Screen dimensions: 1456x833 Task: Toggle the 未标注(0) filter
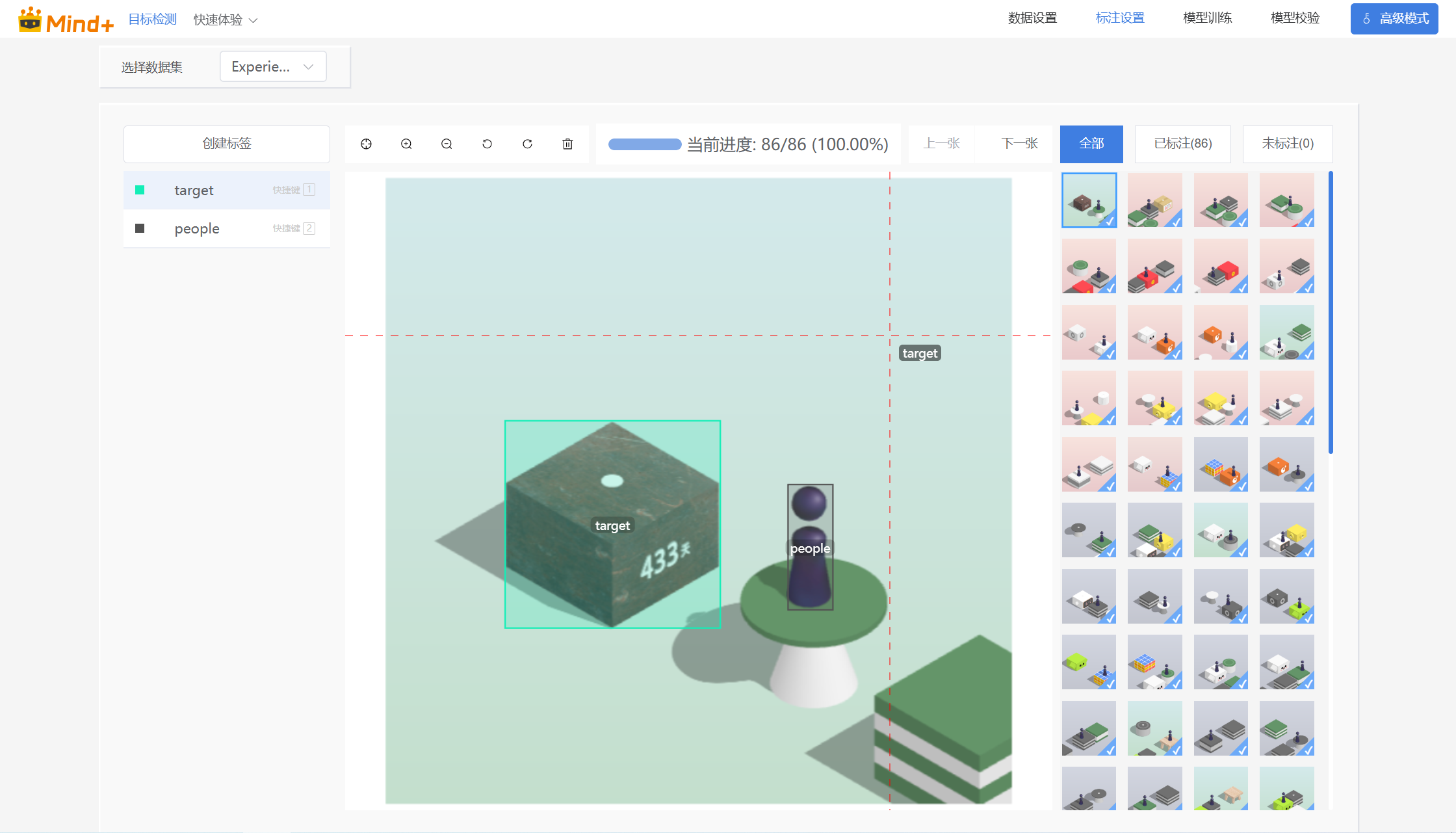pyautogui.click(x=1287, y=144)
